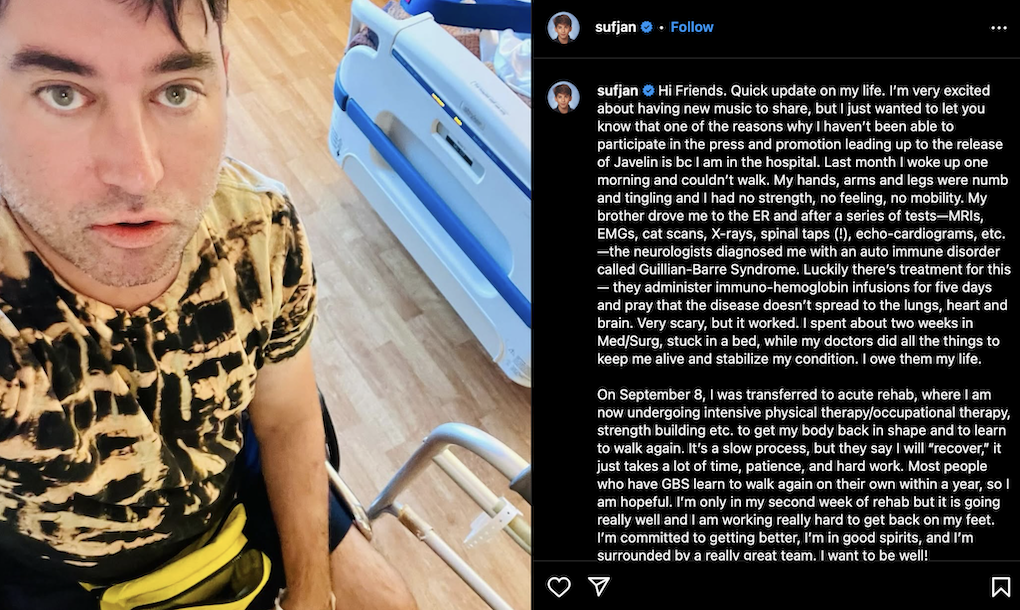Viewport: 1020px width, 610px height.
Task: Open the three-dot more options menu
Action: [x=999, y=28]
